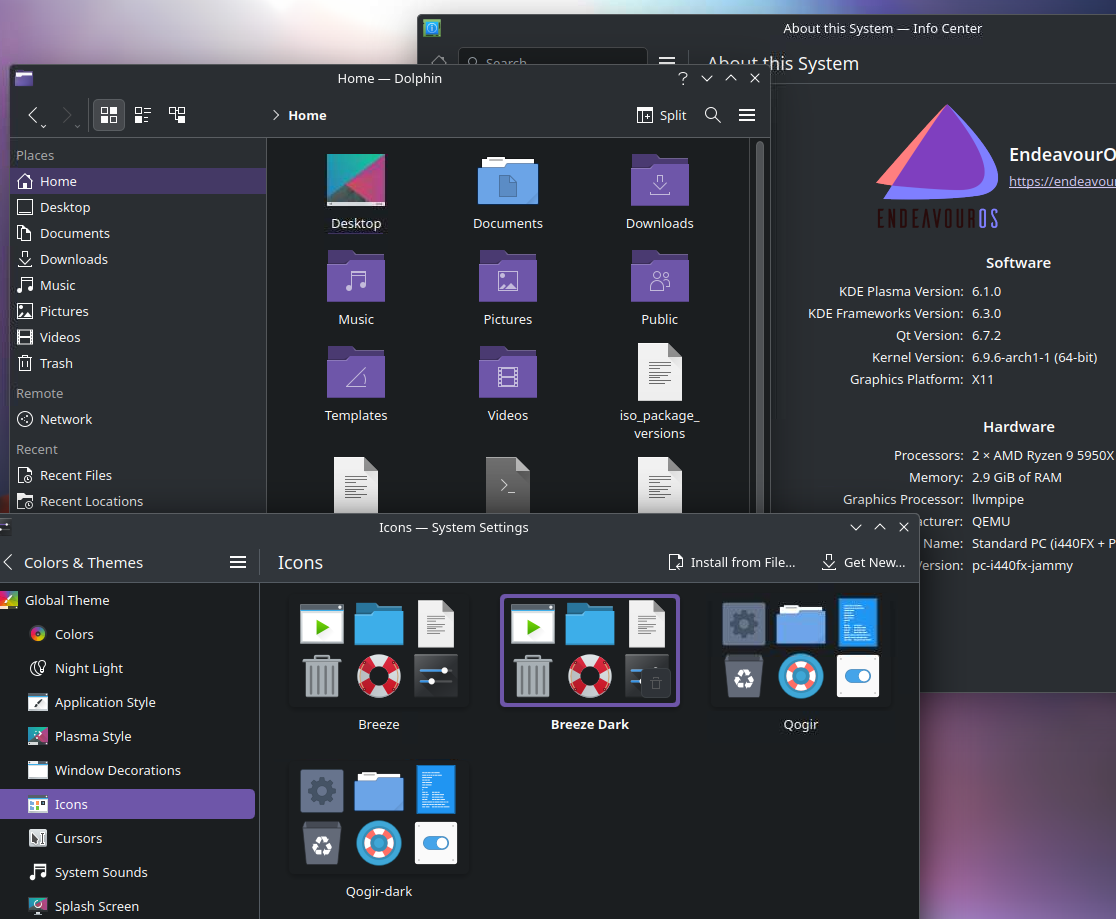The image size is (1116, 919).
Task: Click Dolphin vertical scrollbar
Action: coord(759,325)
